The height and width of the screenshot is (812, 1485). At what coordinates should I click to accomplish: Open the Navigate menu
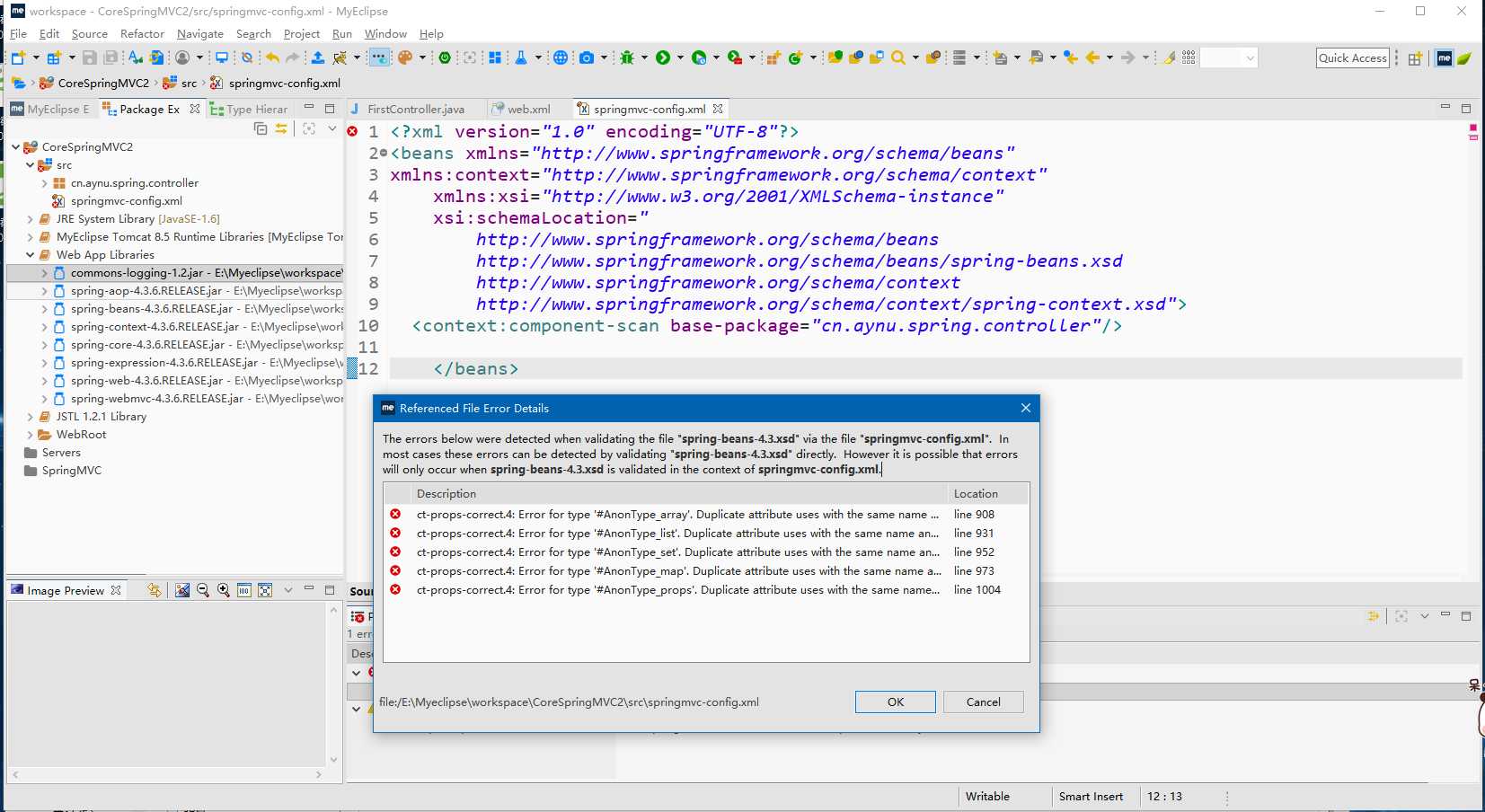[200, 33]
